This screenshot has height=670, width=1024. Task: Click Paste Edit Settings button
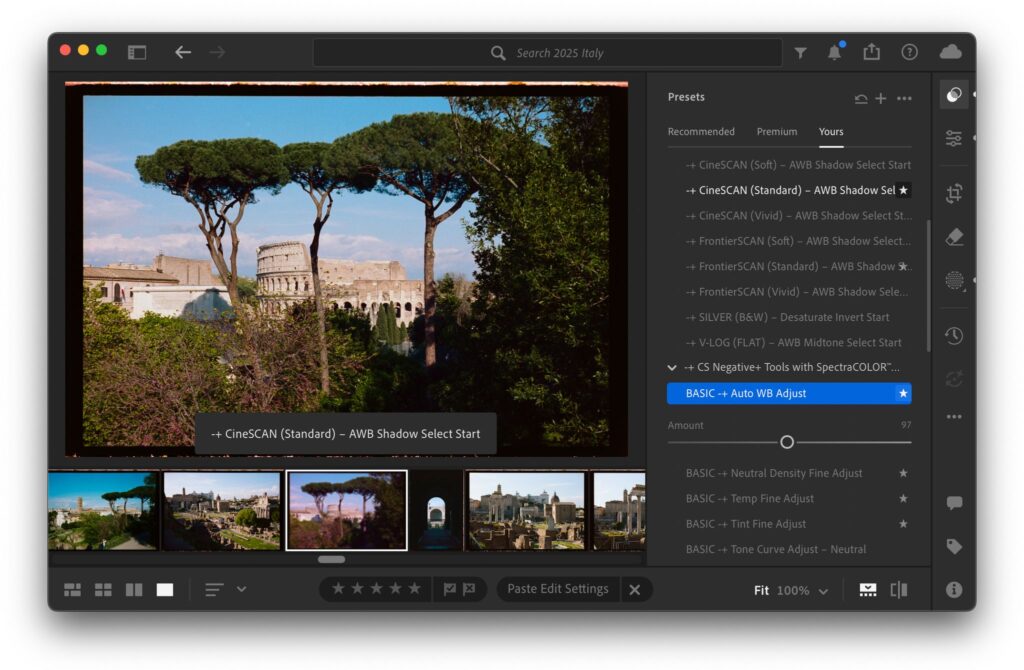[x=558, y=589]
